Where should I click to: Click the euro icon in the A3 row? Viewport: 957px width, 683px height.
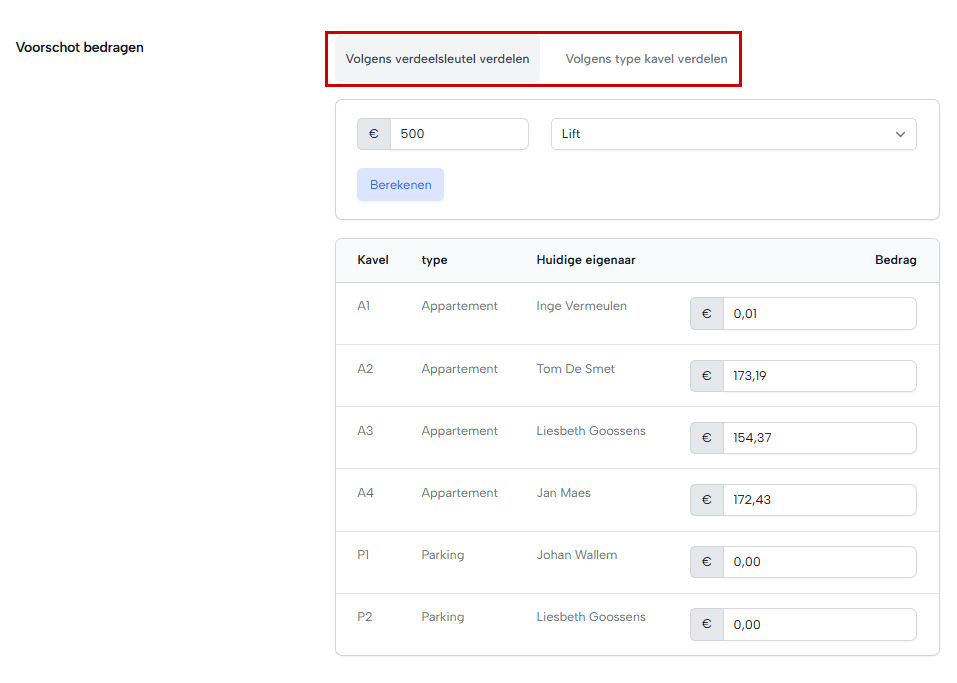click(707, 438)
